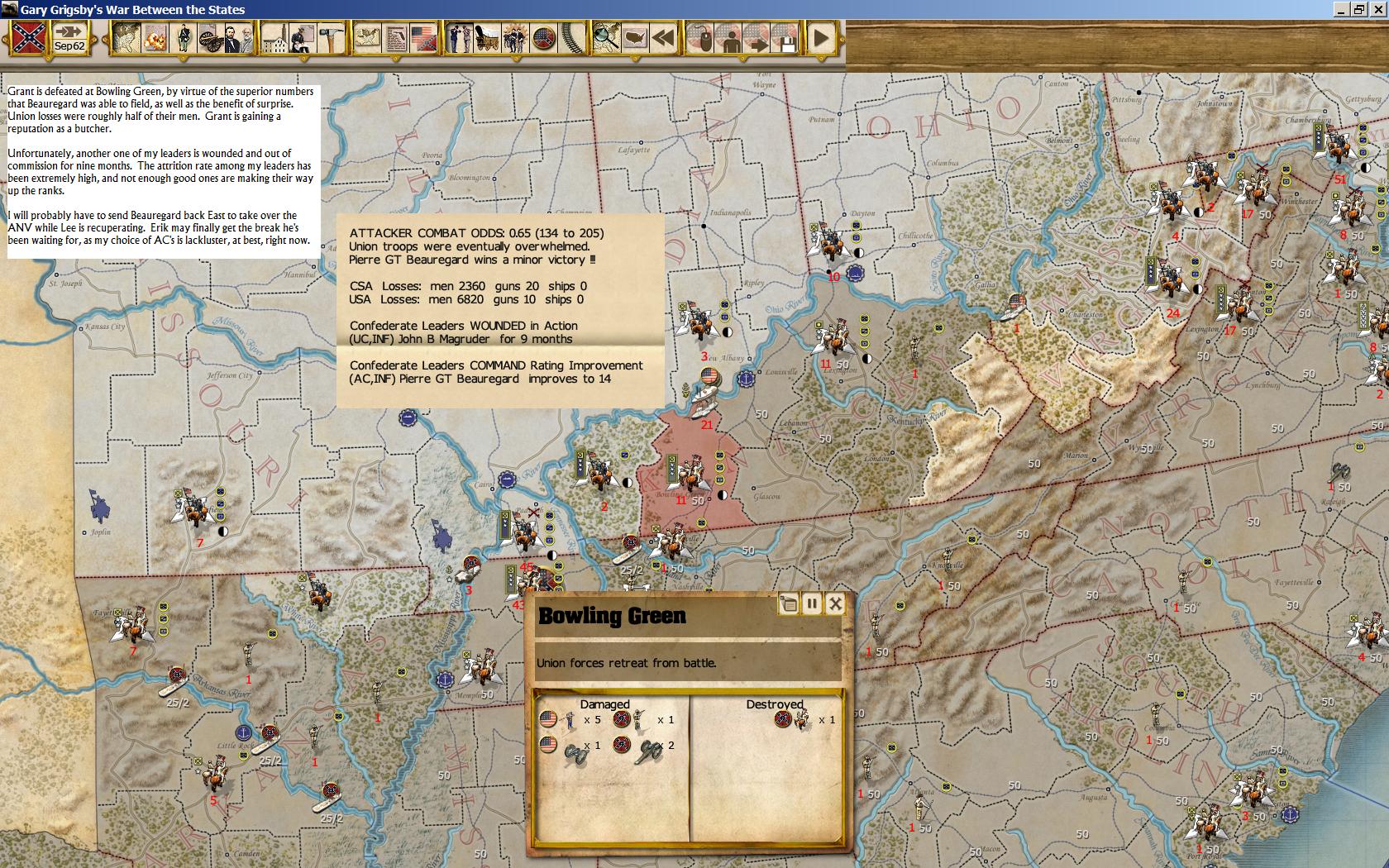
Task: Click the report list icon in Bowling Green panel
Action: point(789,603)
